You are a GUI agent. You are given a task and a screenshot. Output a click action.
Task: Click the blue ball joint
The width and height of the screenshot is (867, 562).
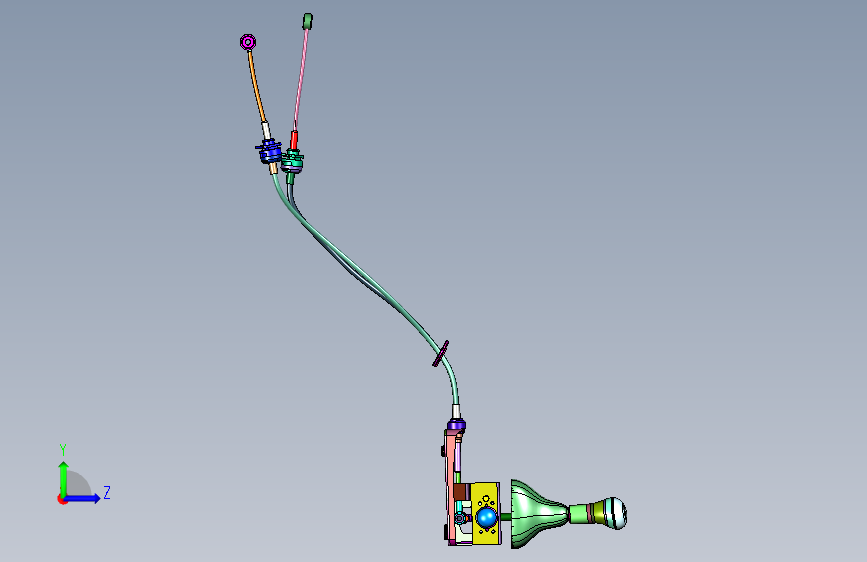click(487, 518)
